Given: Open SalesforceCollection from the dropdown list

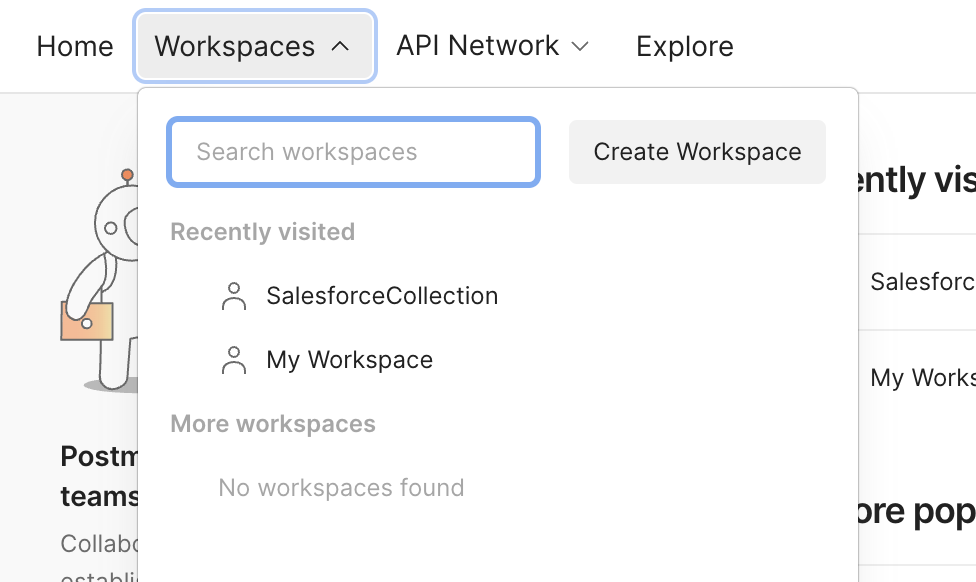Looking at the screenshot, I should coord(382,296).
